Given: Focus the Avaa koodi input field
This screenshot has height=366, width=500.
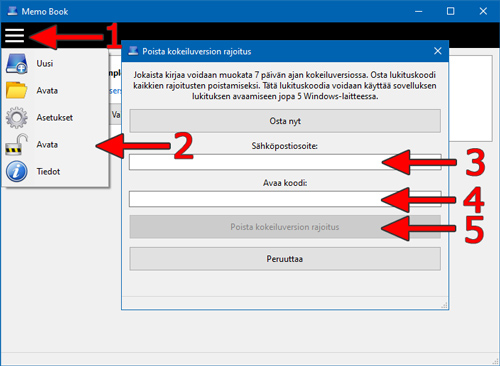Looking at the screenshot, I should tap(285, 199).
